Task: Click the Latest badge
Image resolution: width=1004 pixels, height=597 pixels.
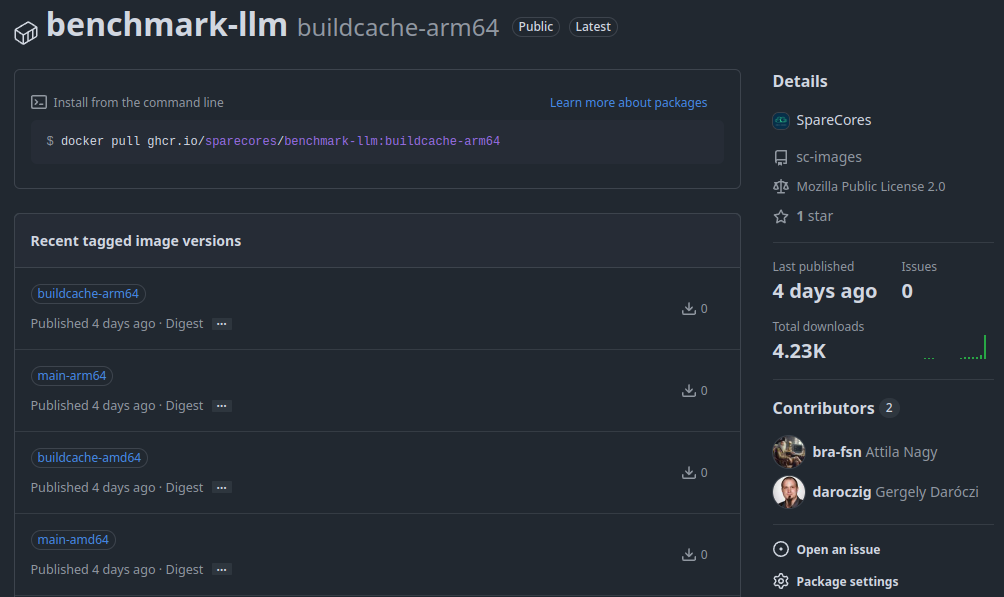Action: 593,27
